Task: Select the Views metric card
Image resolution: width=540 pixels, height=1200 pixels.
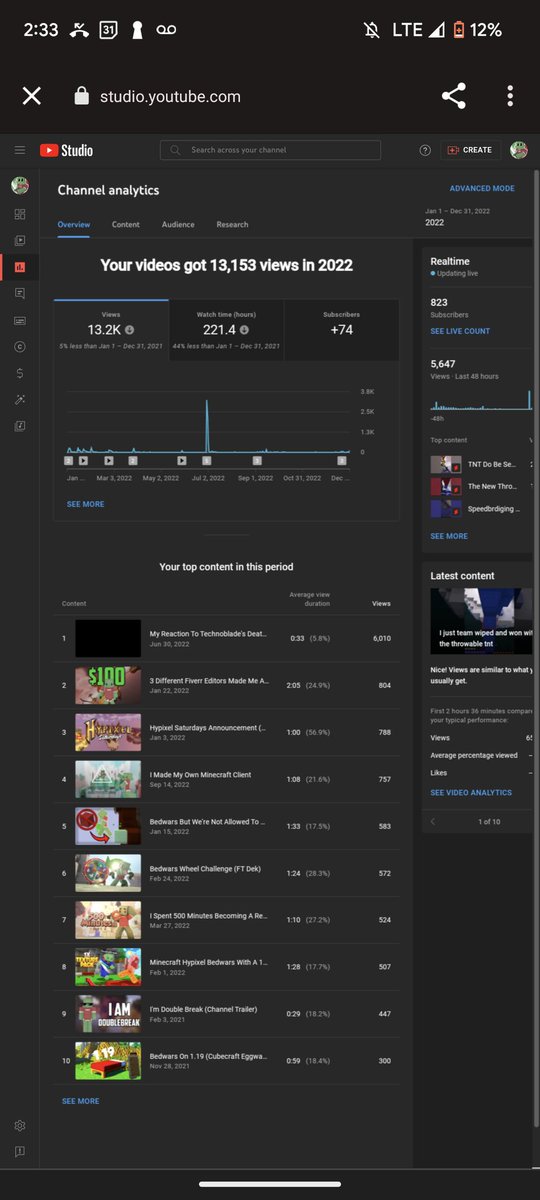Action: pos(111,330)
